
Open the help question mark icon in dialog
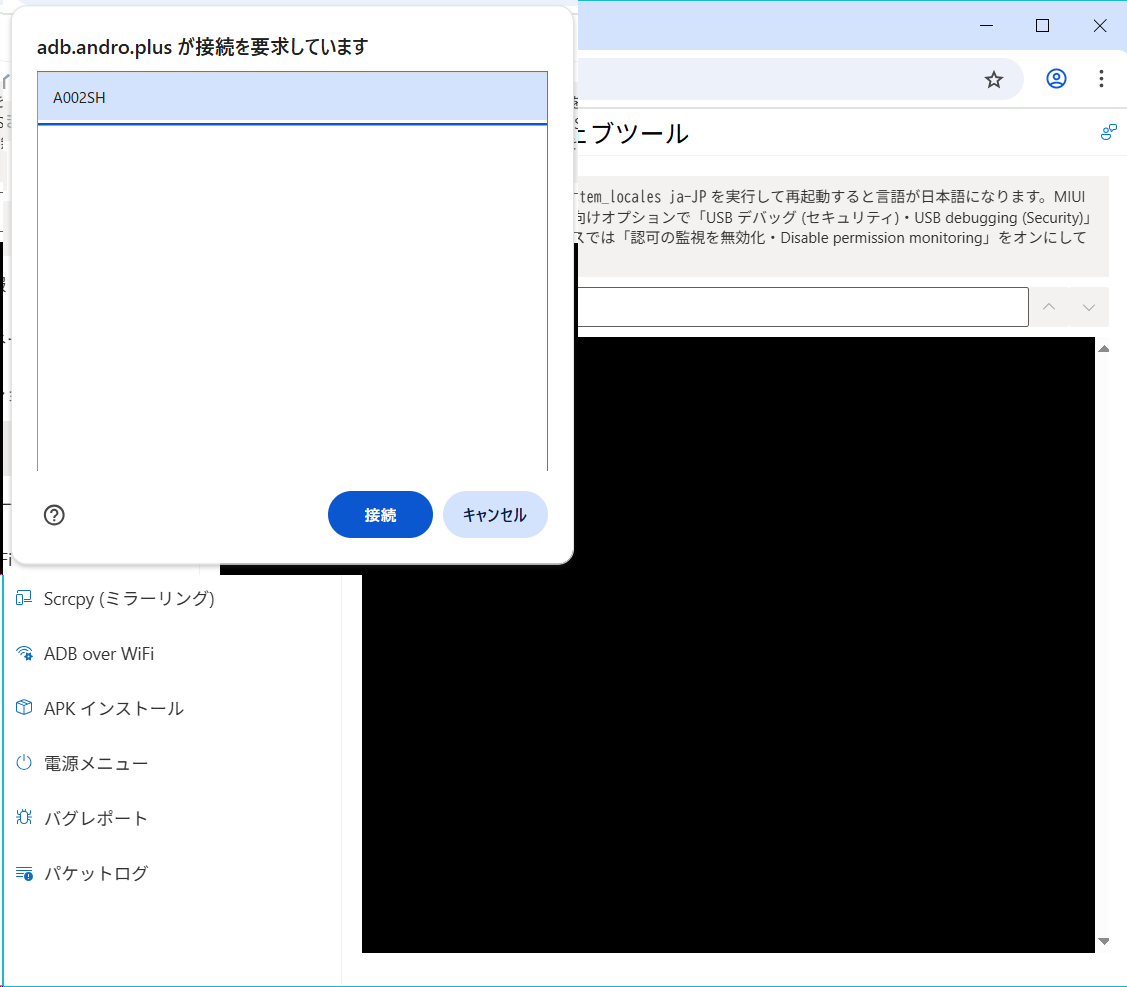[55, 515]
